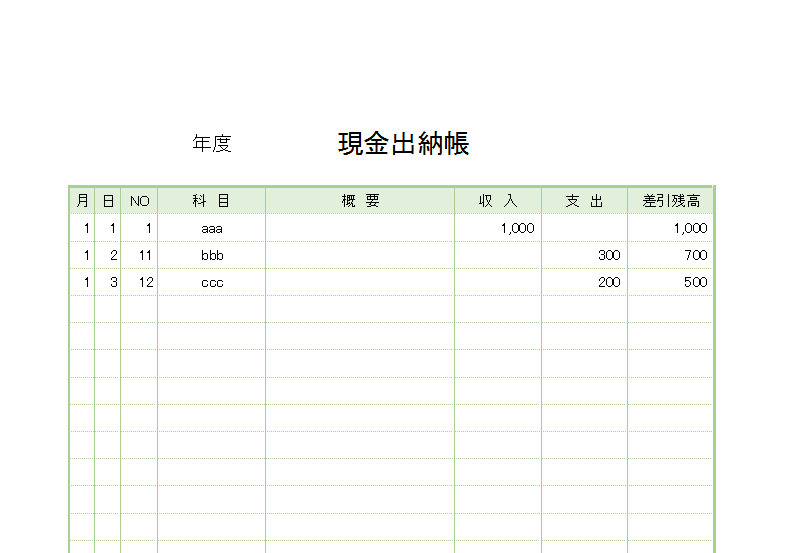
Task: Click the 差引残高 column header
Action: 671,201
